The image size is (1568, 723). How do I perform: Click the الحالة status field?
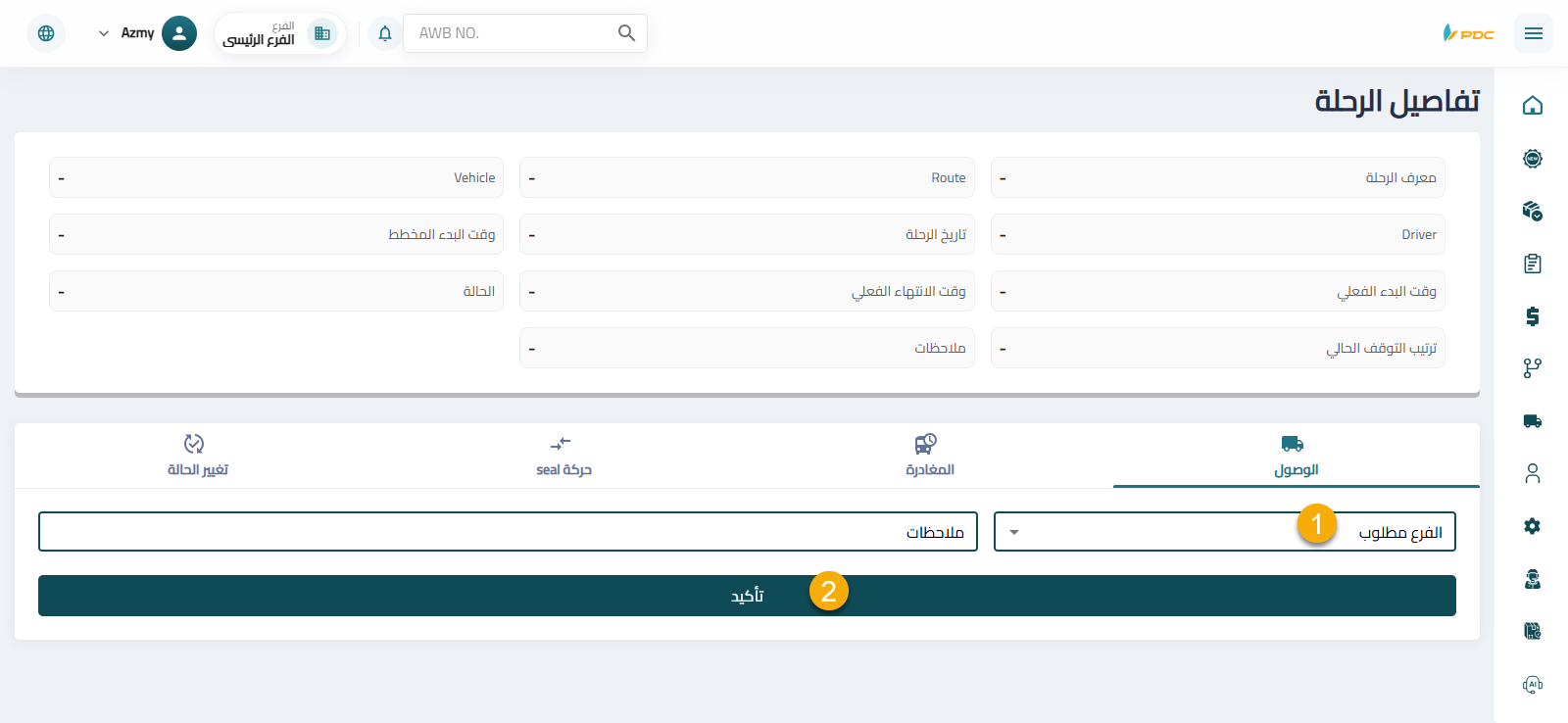[276, 291]
